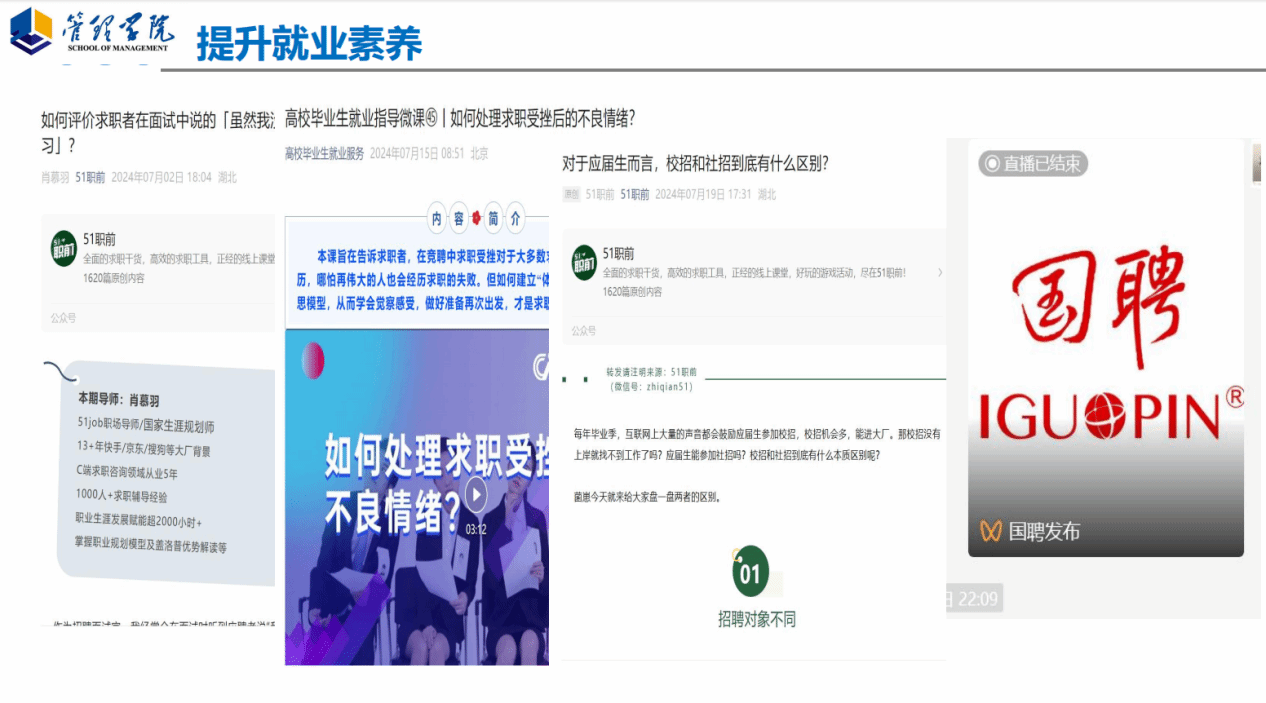Click the 公众号 label in left card
Screen dimensions: 1266x703
coord(63,318)
